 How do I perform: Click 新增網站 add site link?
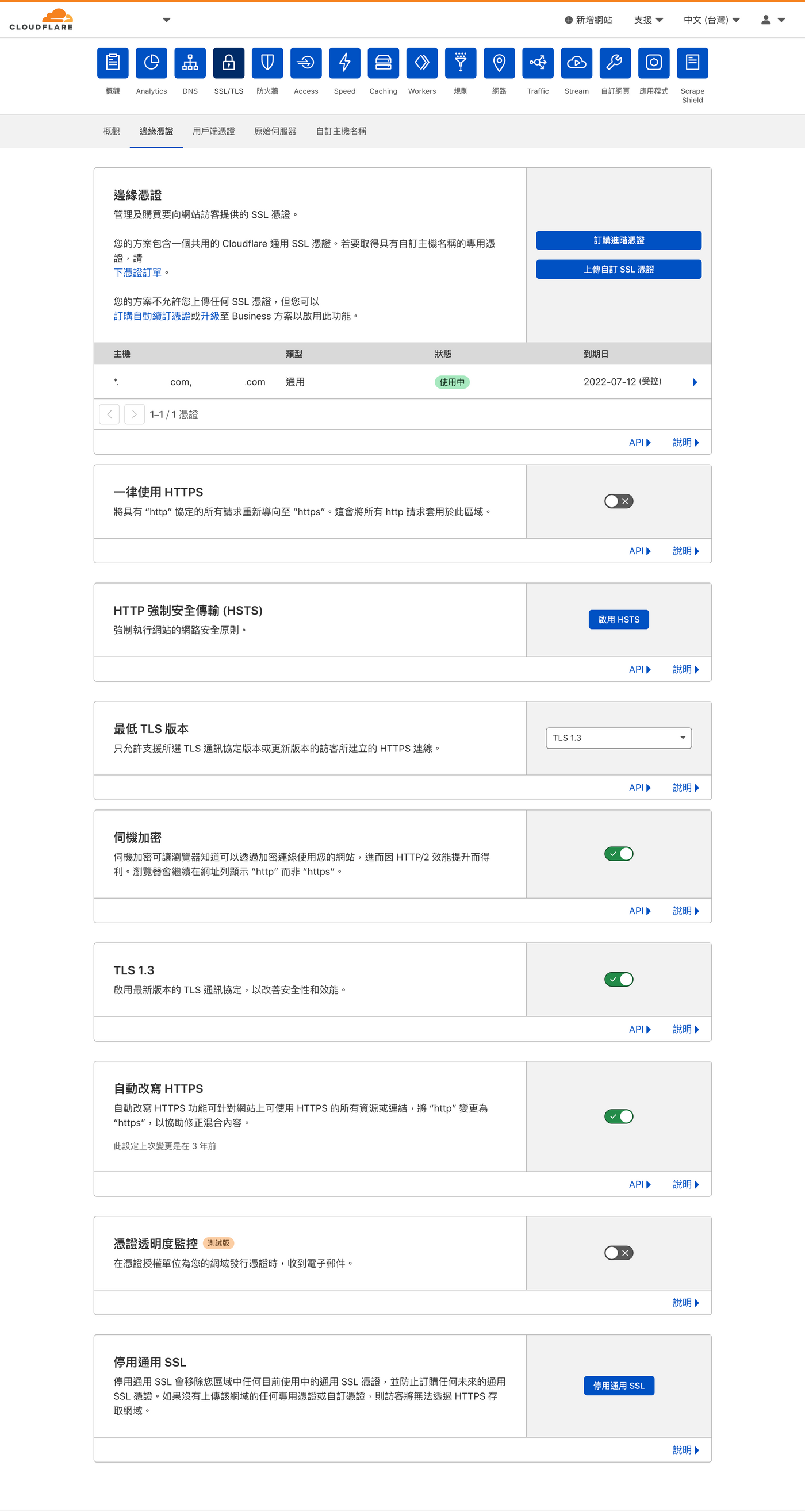click(588, 20)
